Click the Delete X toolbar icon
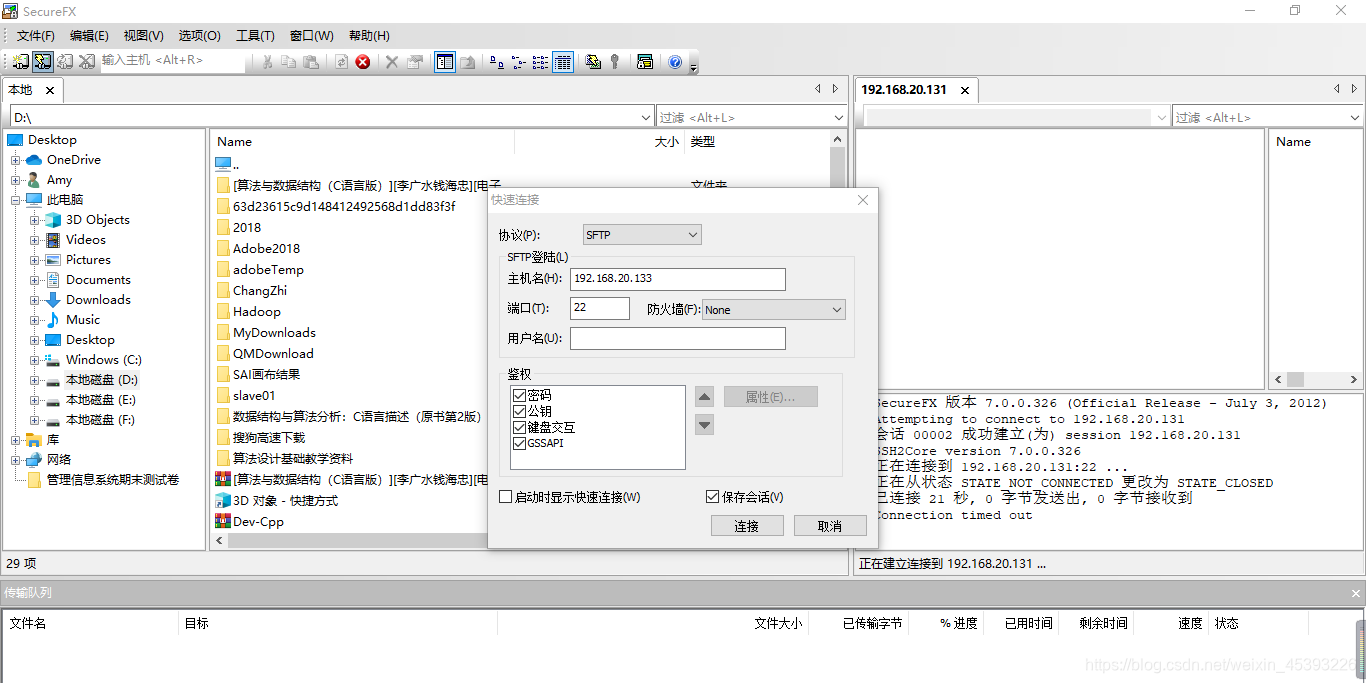Viewport: 1366px width, 683px height. click(392, 61)
